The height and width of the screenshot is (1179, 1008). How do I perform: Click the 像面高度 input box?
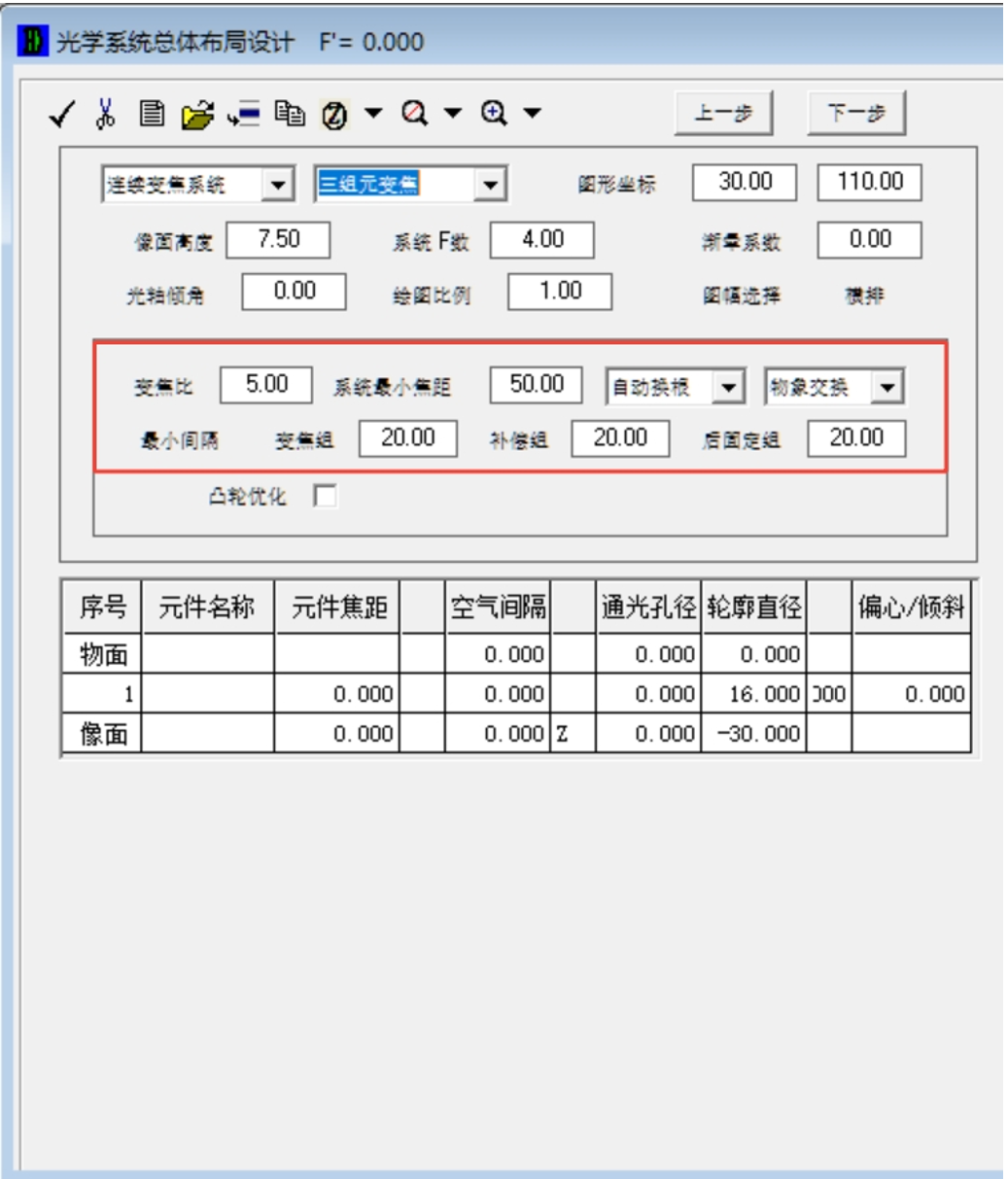coord(278,240)
